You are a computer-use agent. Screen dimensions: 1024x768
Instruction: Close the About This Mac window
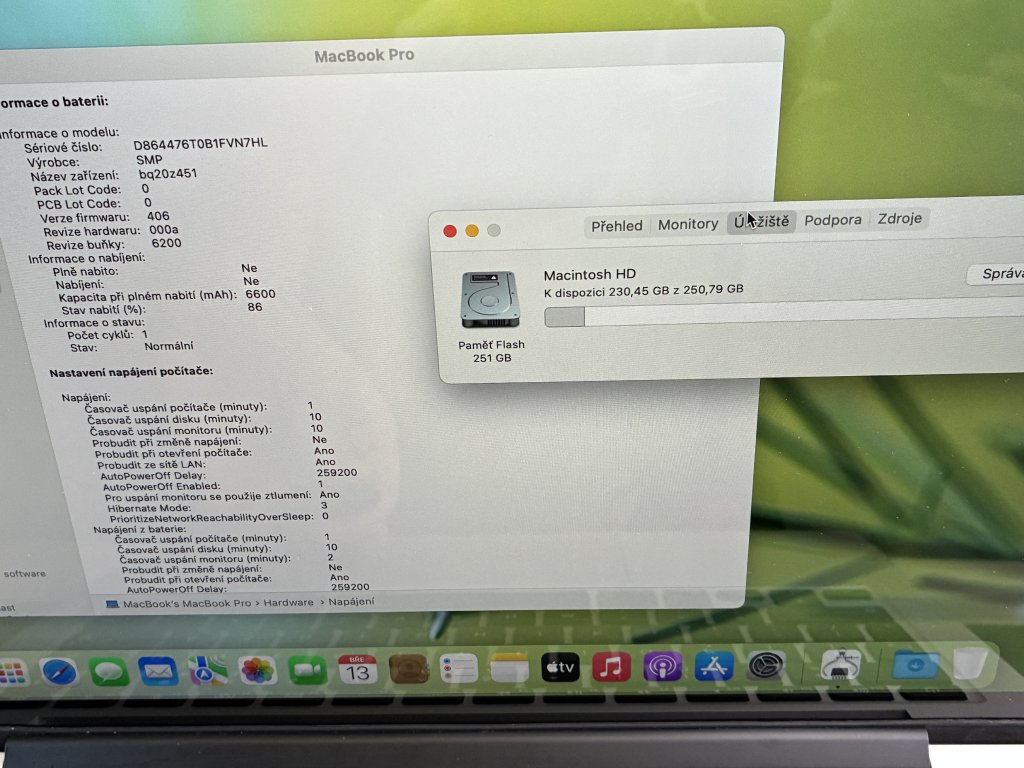point(449,231)
